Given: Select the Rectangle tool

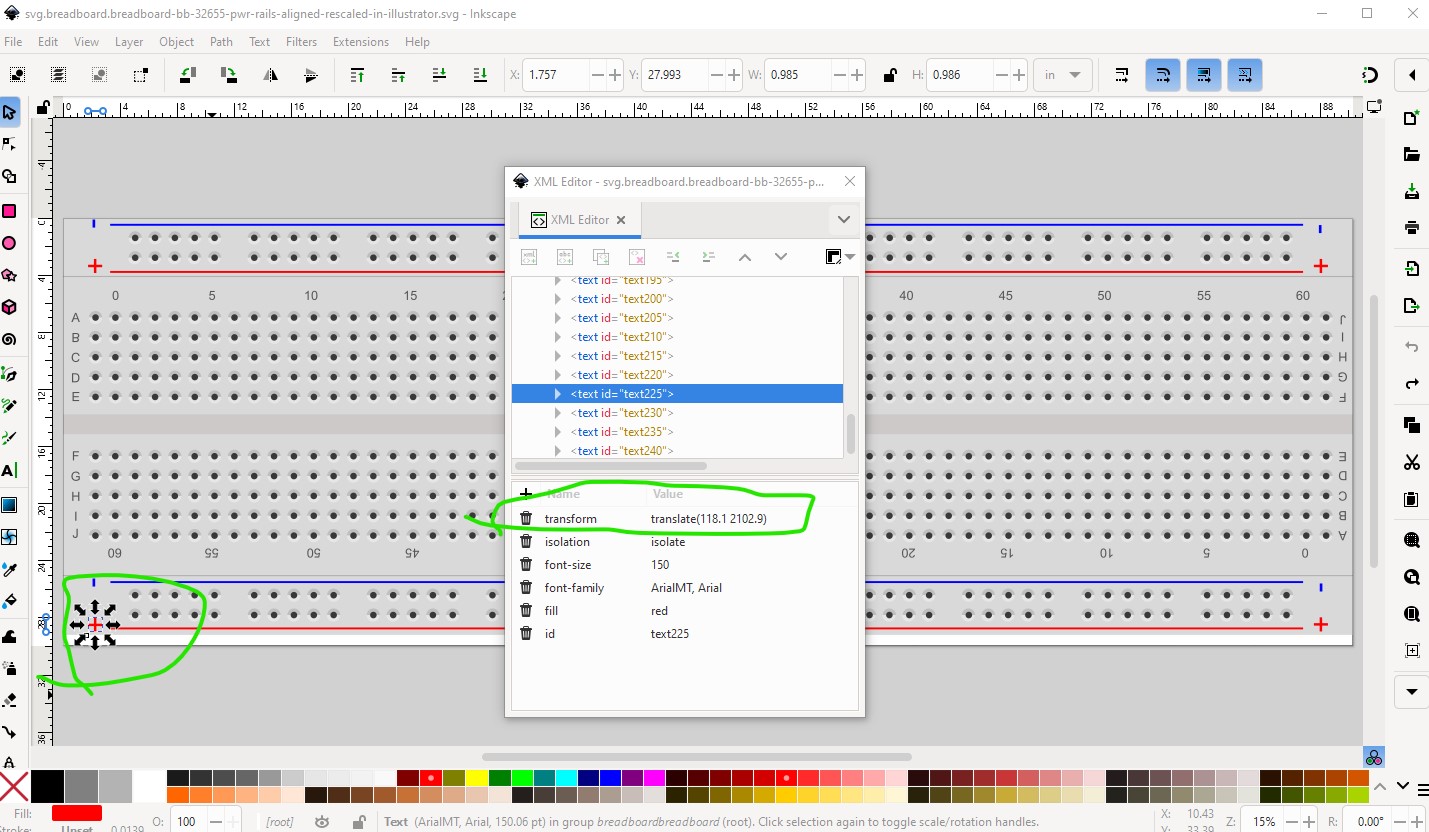Looking at the screenshot, I should (10, 211).
